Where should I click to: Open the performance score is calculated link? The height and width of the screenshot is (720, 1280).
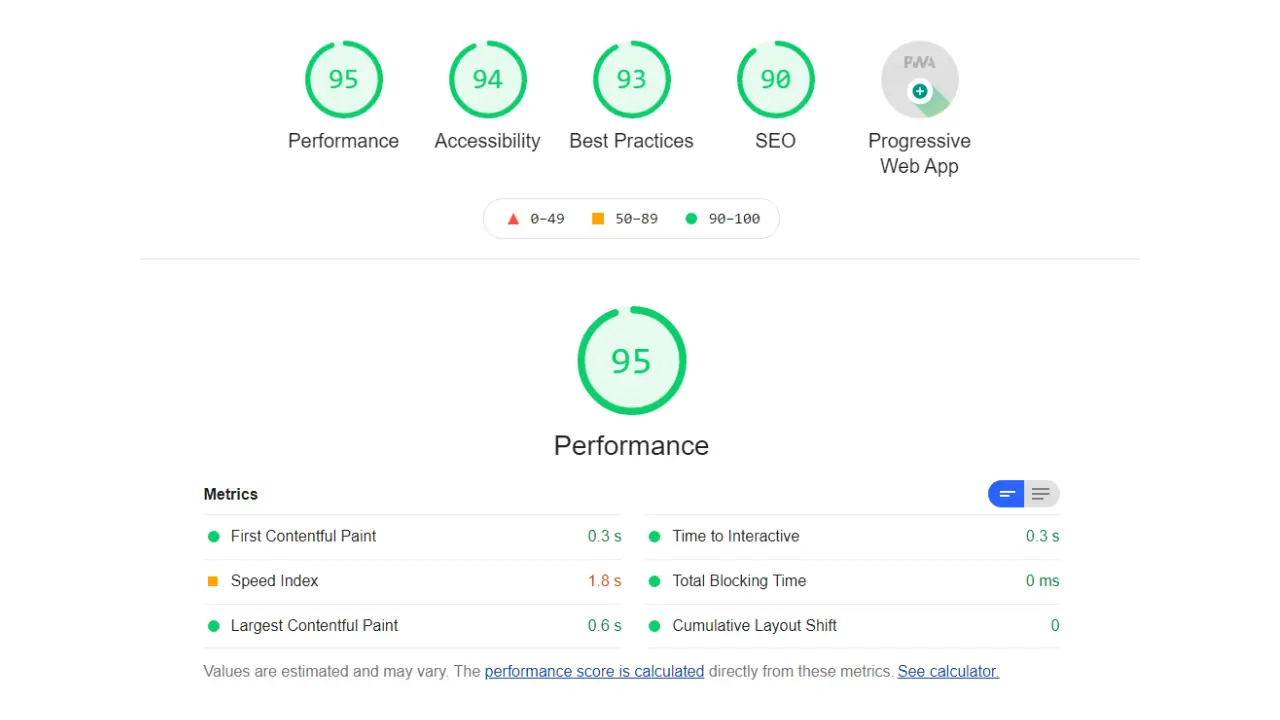point(594,671)
